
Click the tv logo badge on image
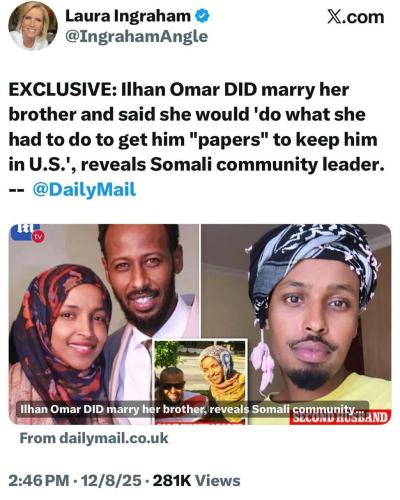[x=27, y=233]
